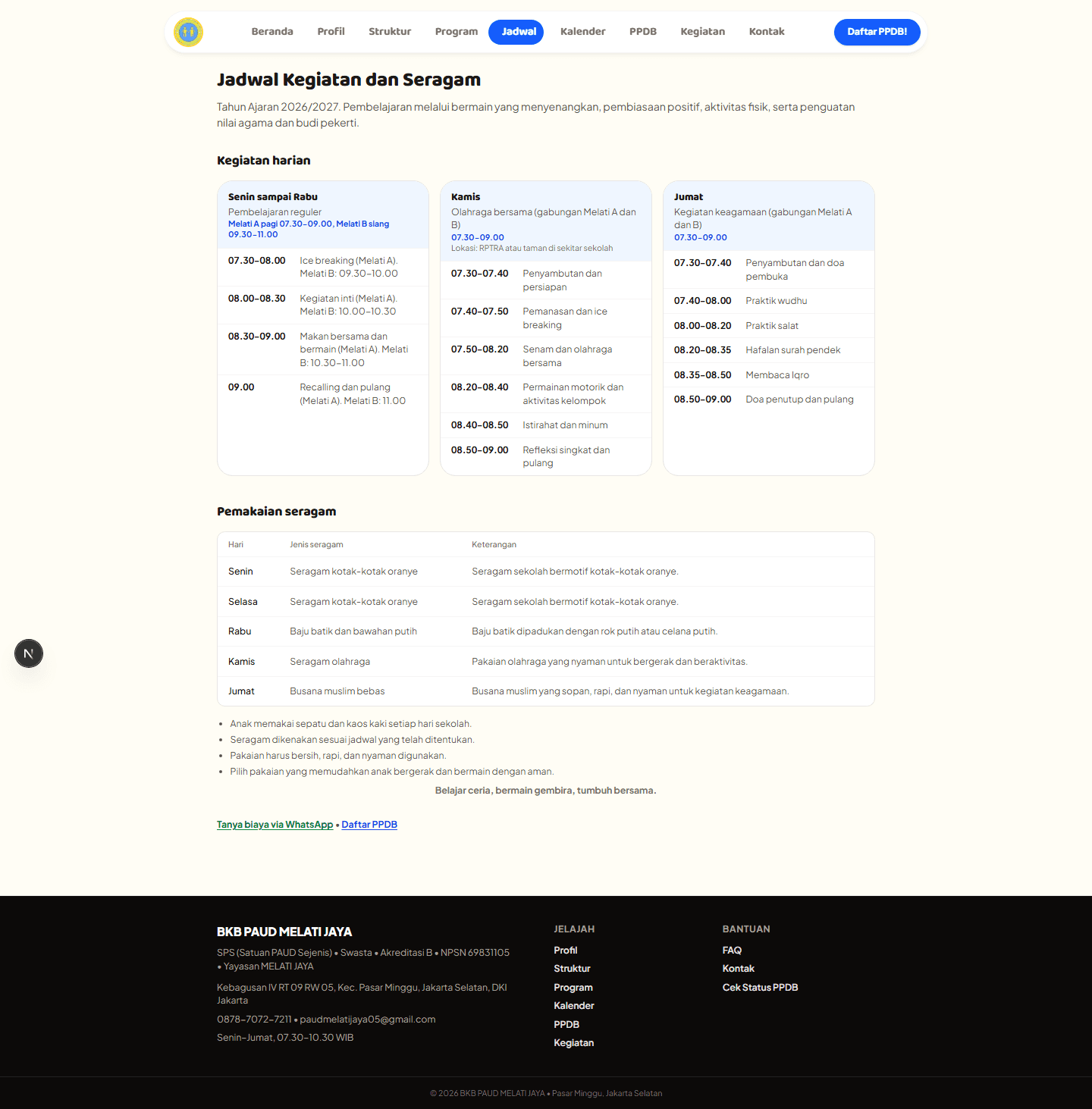Navigate to Kegiatan from navbar
Image resolution: width=1092 pixels, height=1109 pixels.
coord(702,32)
